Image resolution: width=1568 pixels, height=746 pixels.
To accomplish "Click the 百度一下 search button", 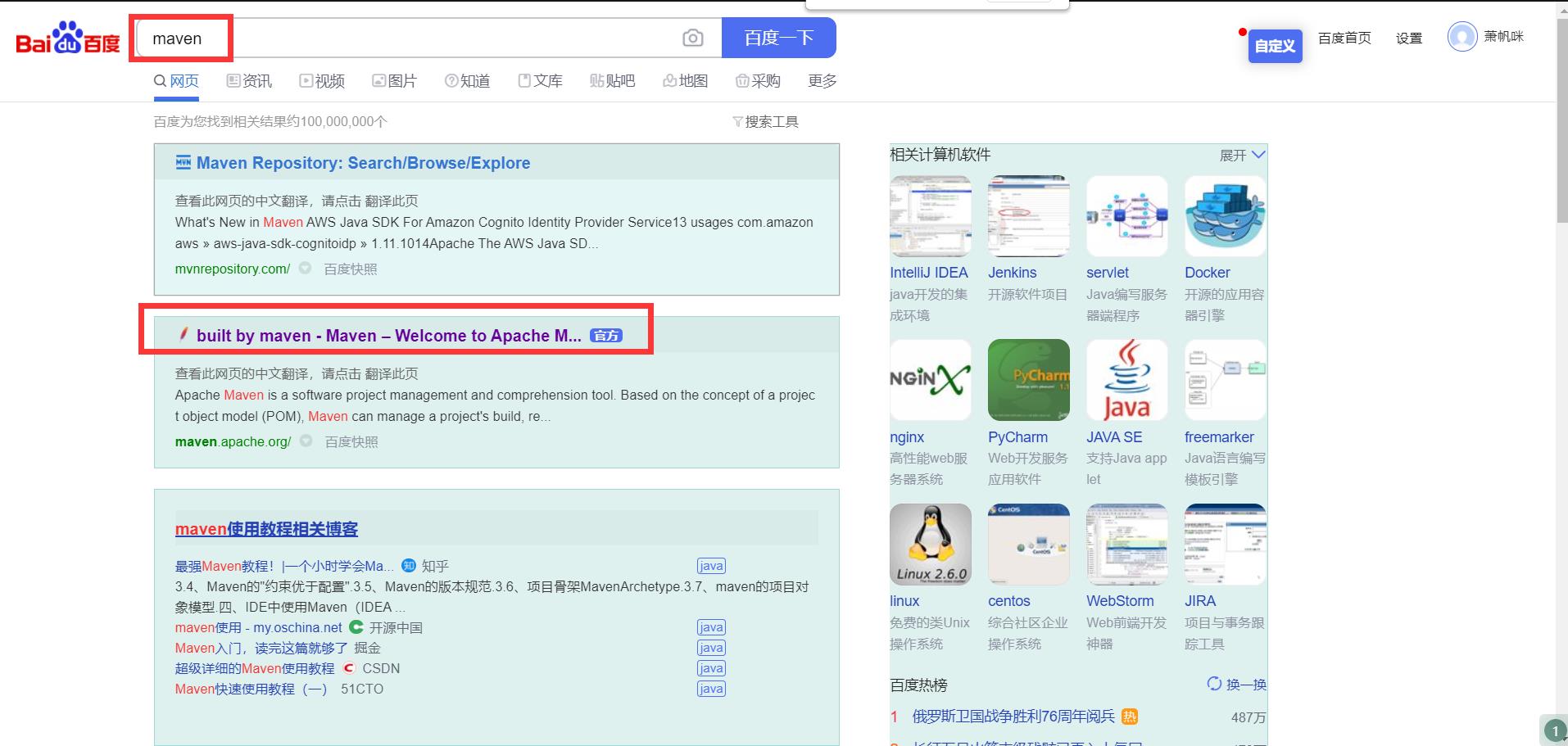I will 779,38.
